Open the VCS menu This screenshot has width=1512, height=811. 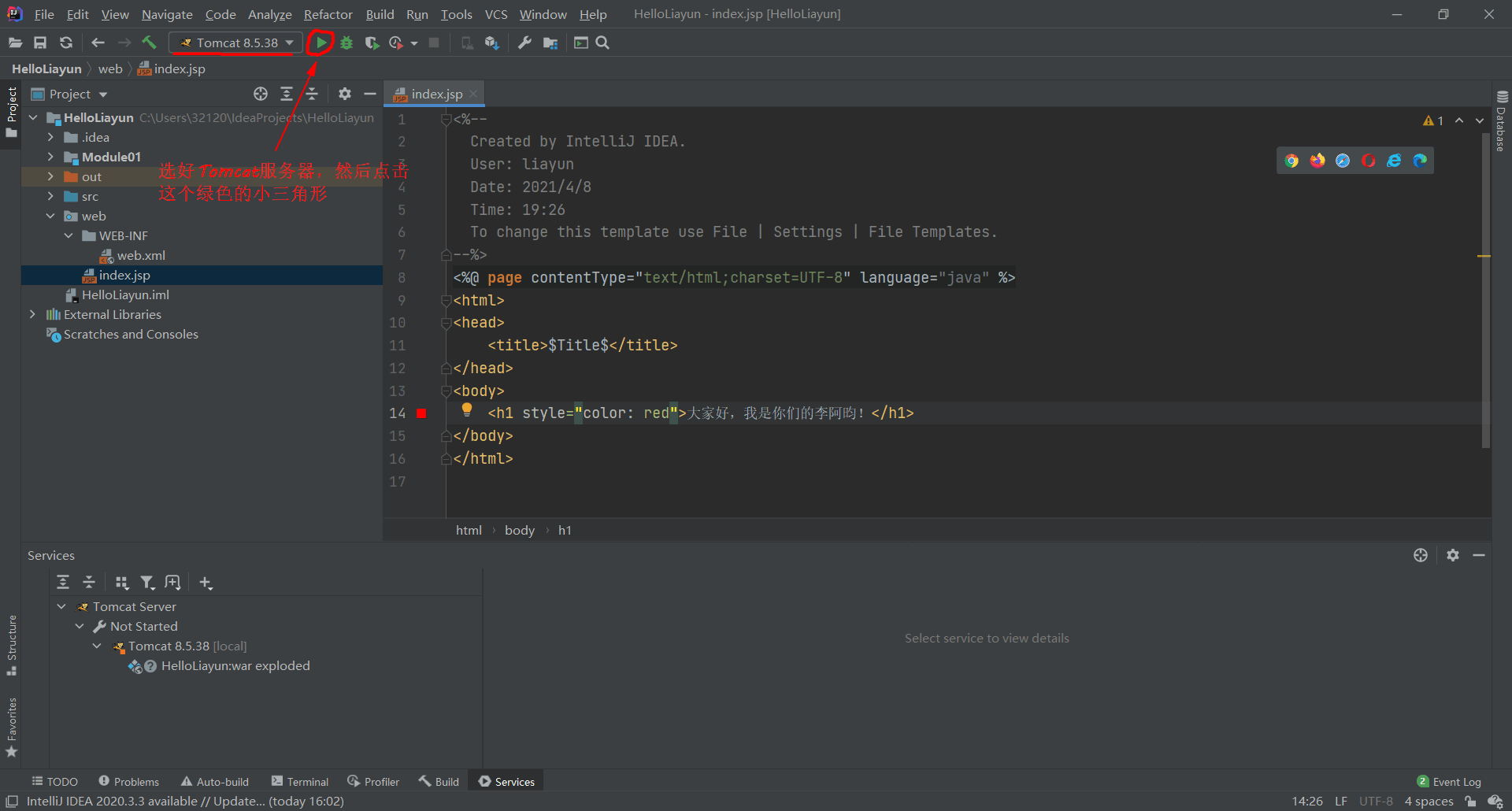point(496,14)
